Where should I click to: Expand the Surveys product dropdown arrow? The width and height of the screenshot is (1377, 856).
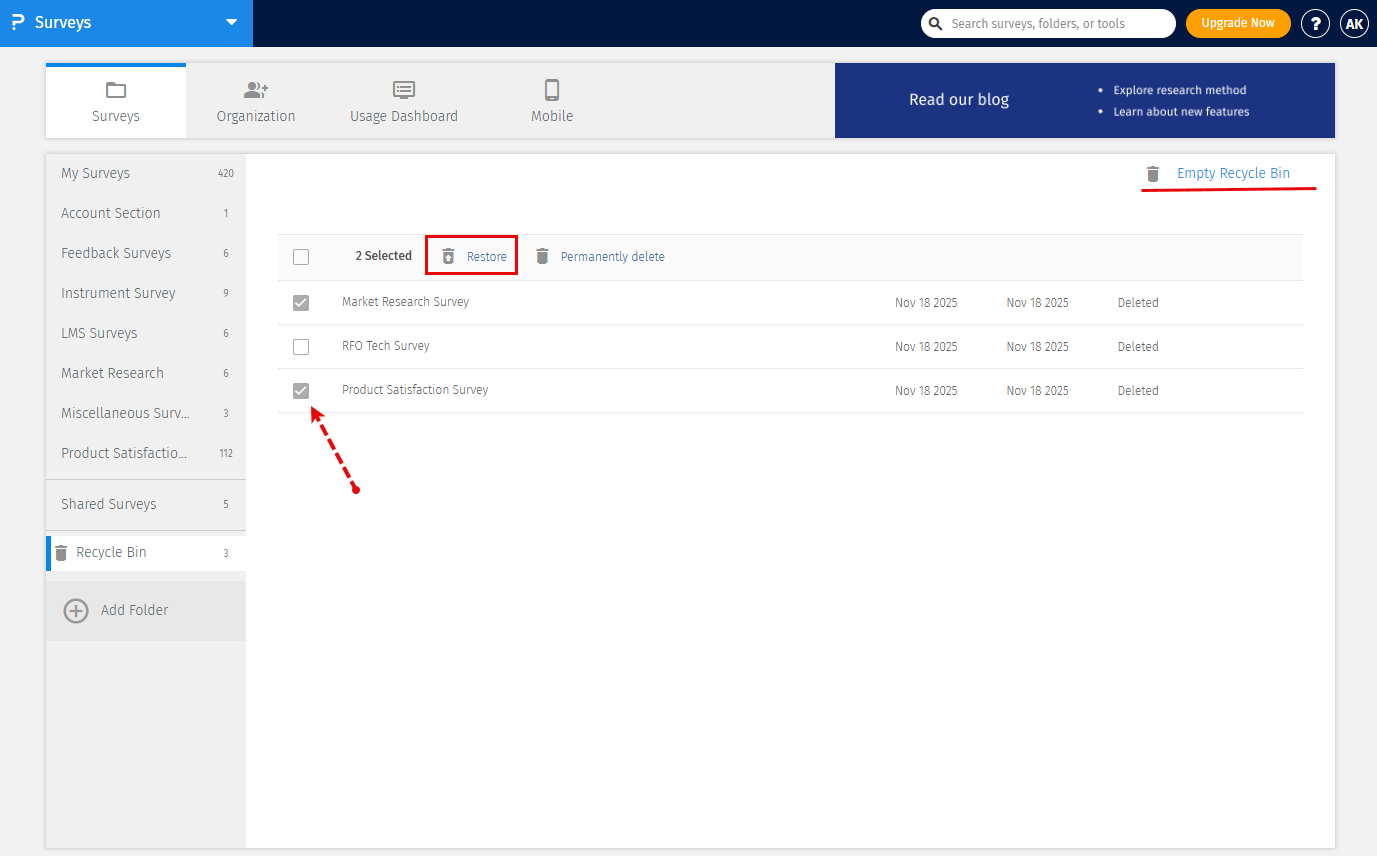click(x=232, y=22)
